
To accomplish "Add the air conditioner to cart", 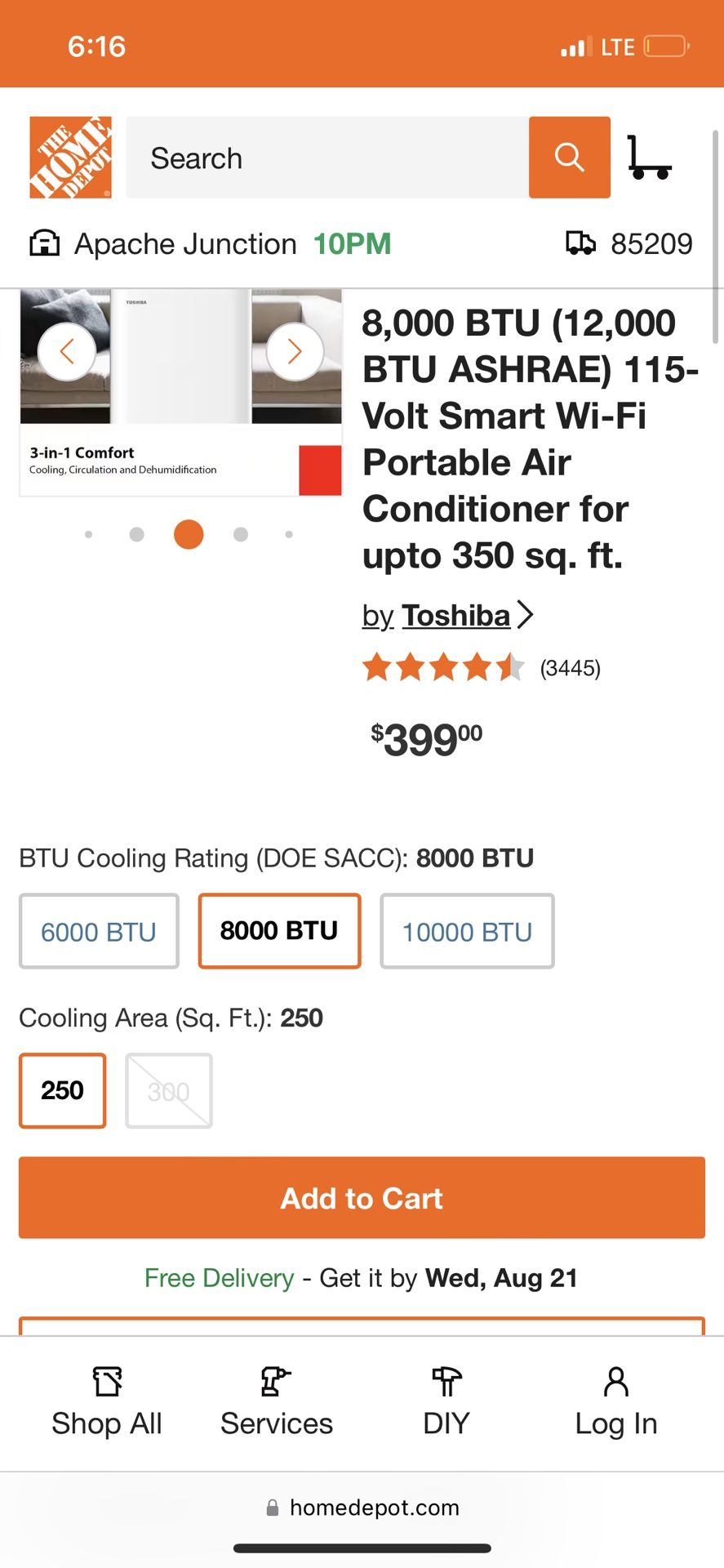I will pyautogui.click(x=362, y=1197).
